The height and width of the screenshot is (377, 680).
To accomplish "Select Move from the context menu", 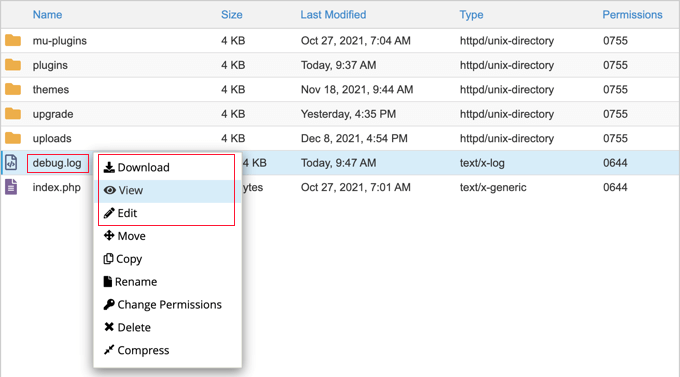I will point(167,236).
